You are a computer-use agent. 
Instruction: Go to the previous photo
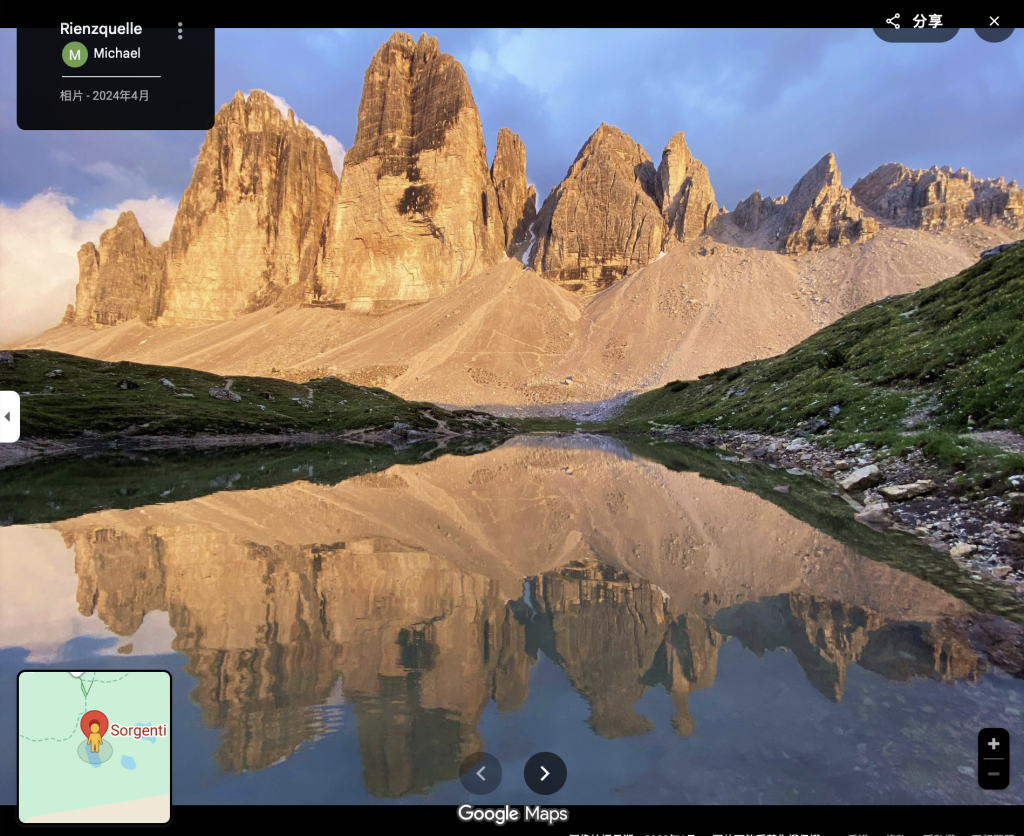(481, 773)
